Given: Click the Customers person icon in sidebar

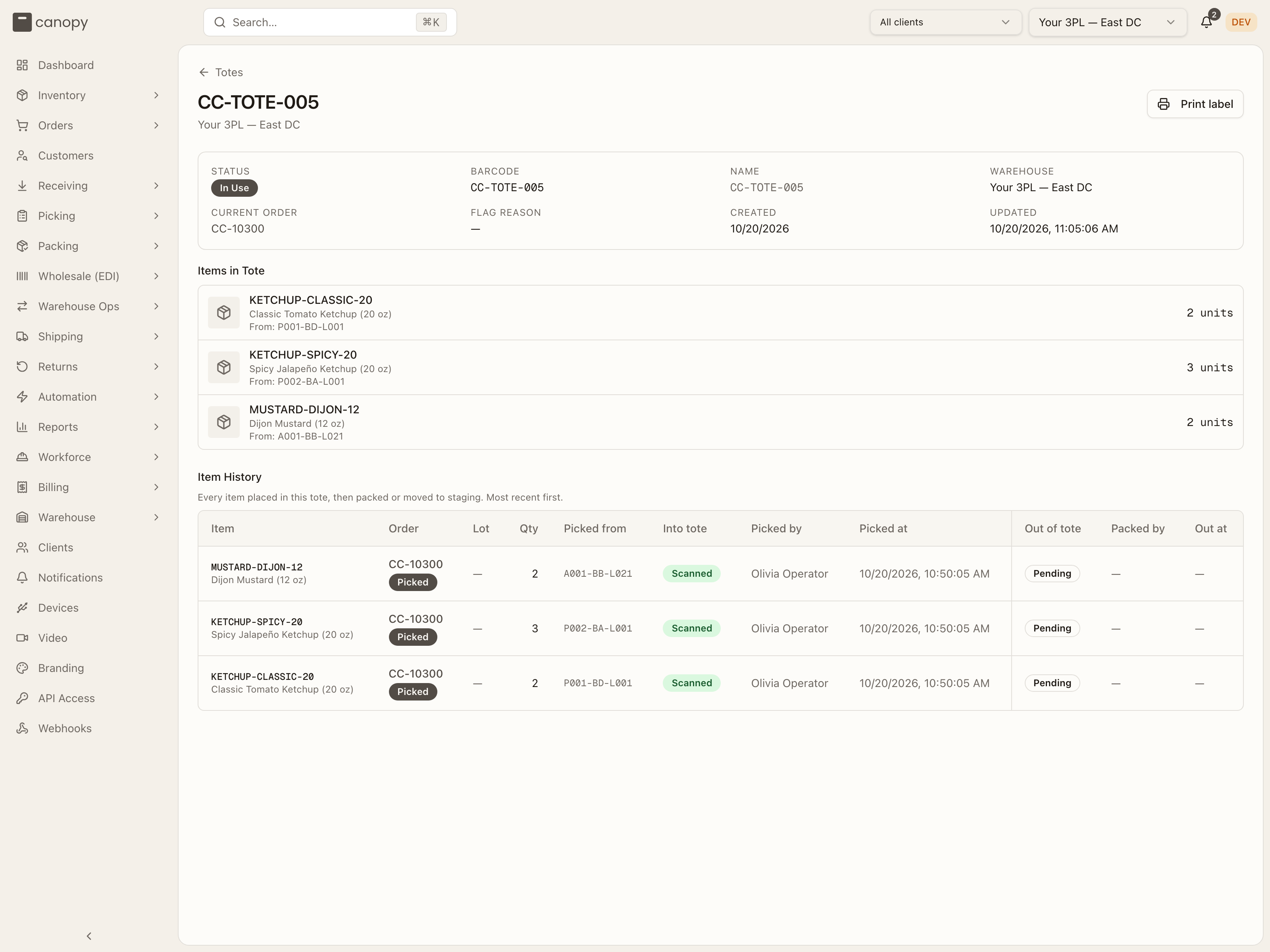Looking at the screenshot, I should (22, 155).
